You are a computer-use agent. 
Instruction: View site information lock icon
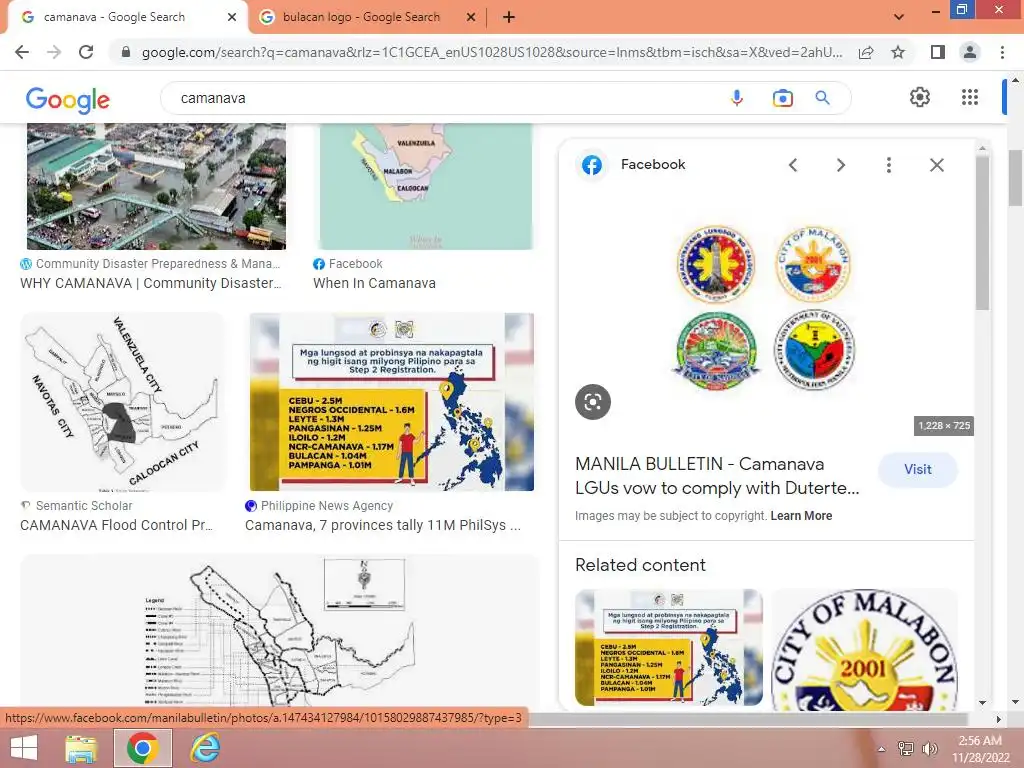point(126,52)
